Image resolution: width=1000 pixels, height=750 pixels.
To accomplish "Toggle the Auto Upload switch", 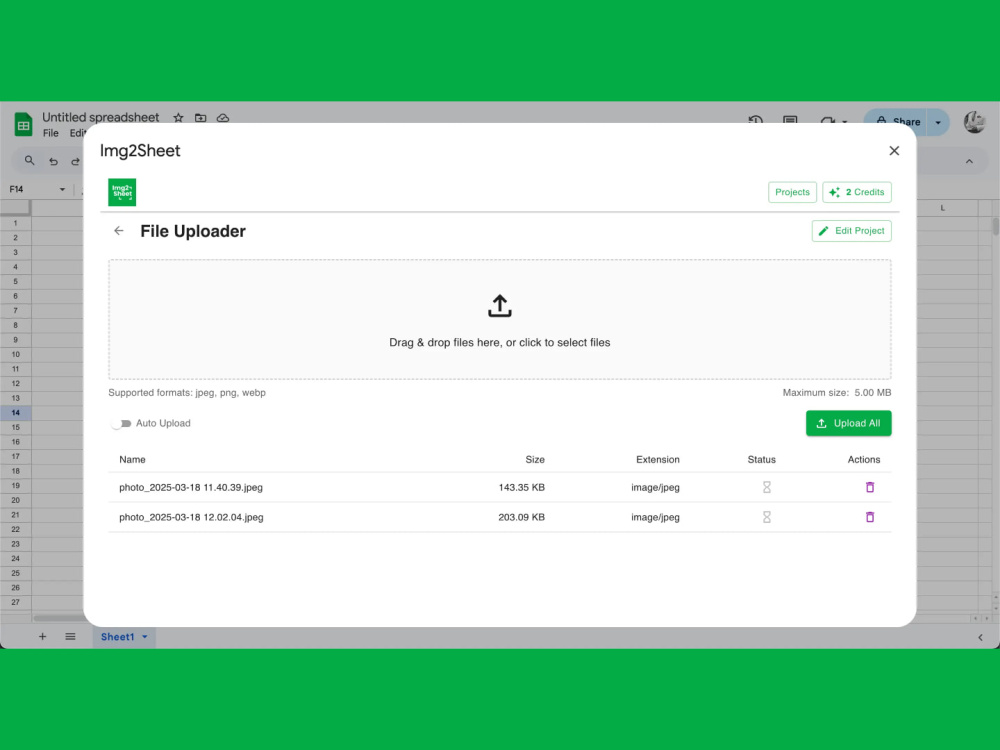I will [x=121, y=423].
